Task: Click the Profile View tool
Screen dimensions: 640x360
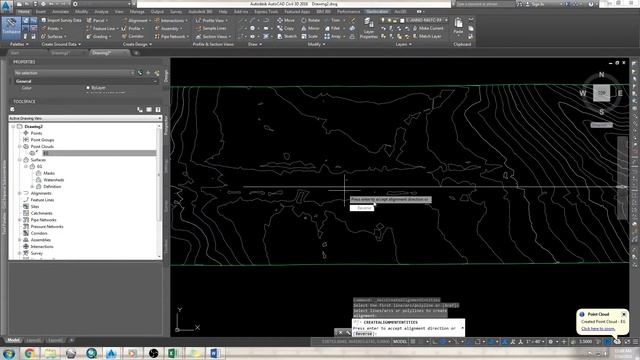Action: (x=211, y=20)
